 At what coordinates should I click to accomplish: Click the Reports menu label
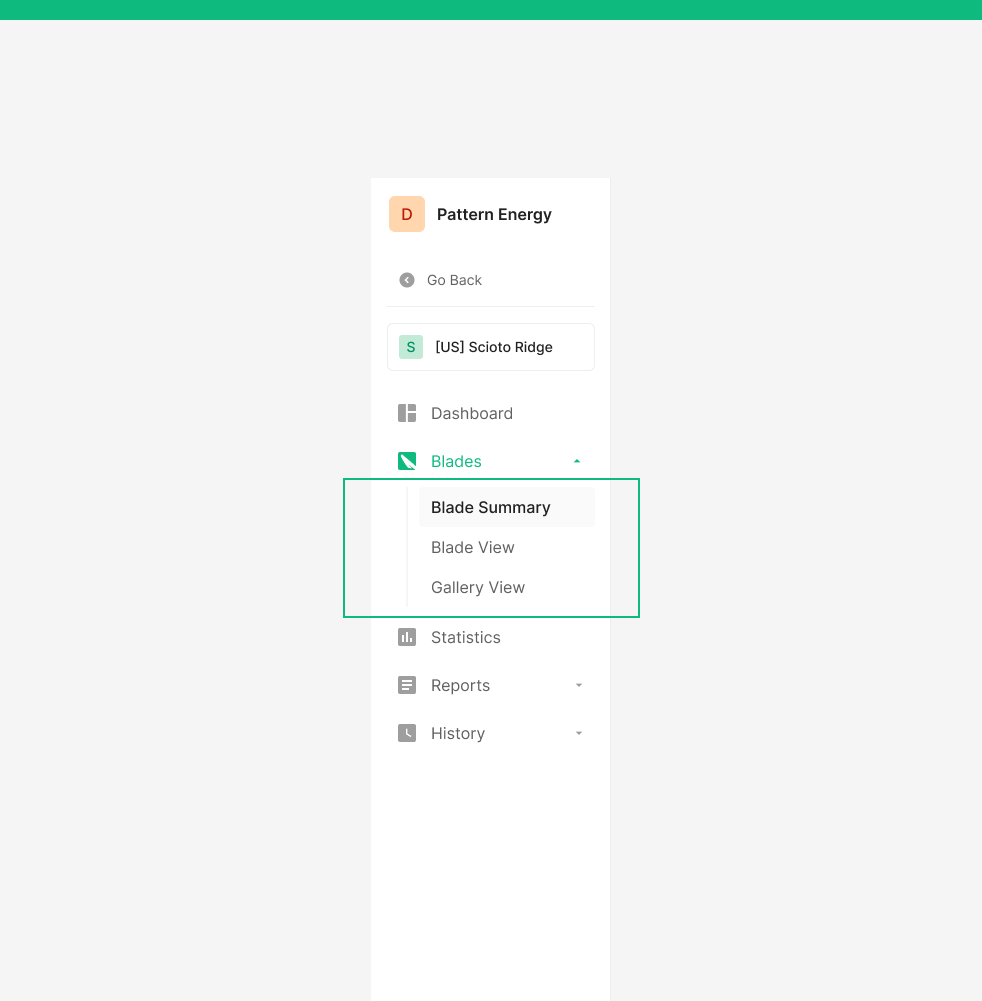click(x=460, y=685)
